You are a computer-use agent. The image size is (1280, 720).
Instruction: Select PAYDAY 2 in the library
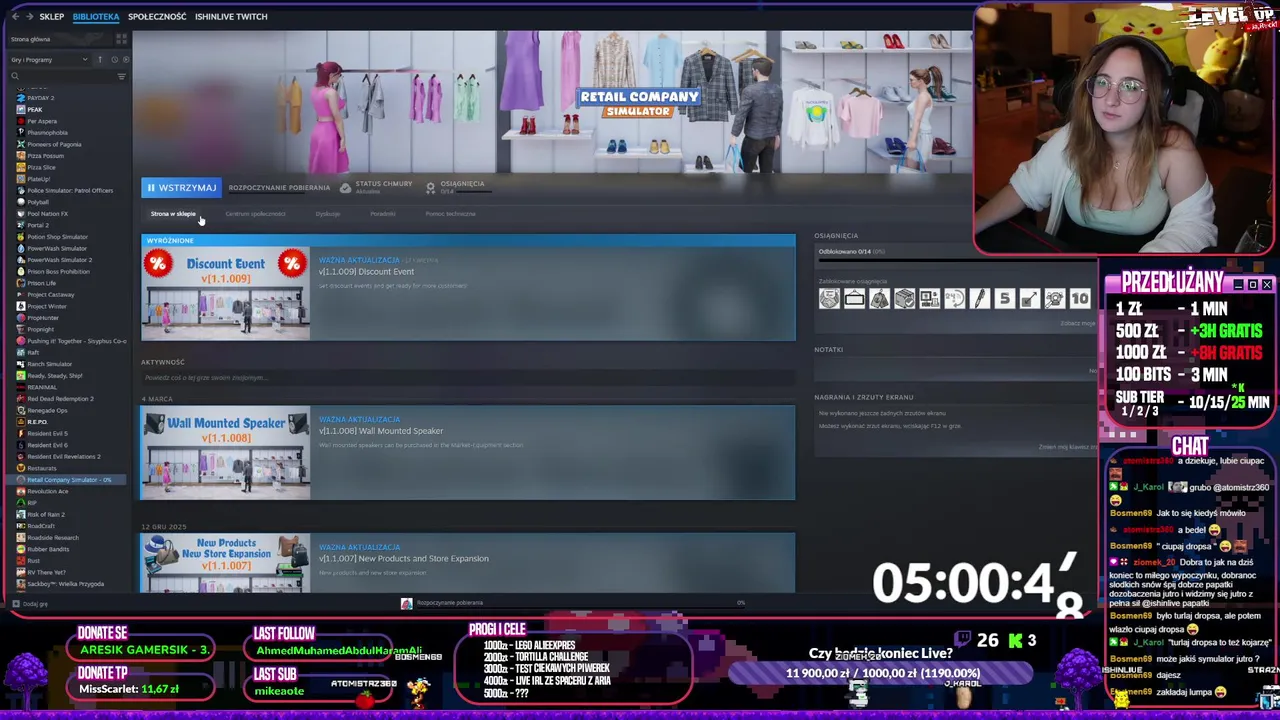click(x=40, y=98)
